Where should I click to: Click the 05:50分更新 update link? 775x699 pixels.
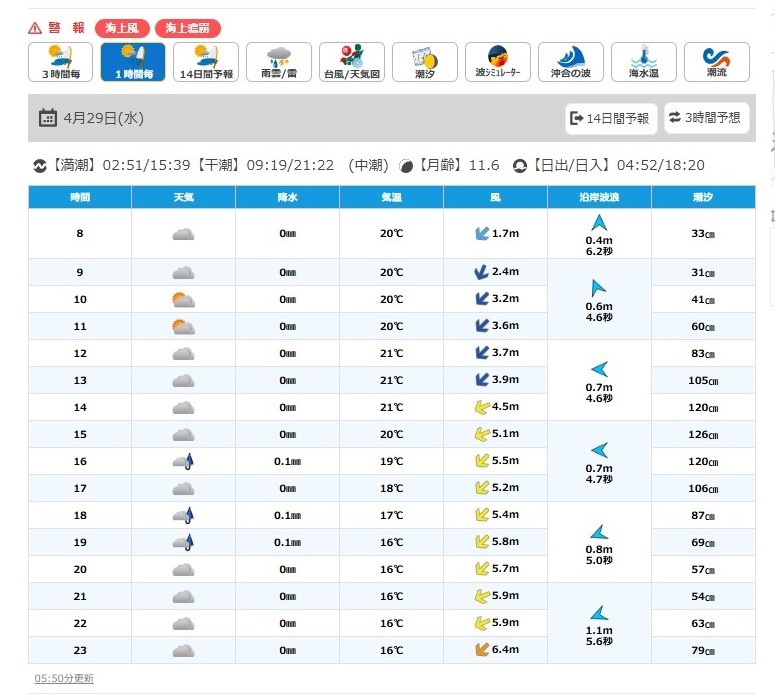[64, 678]
